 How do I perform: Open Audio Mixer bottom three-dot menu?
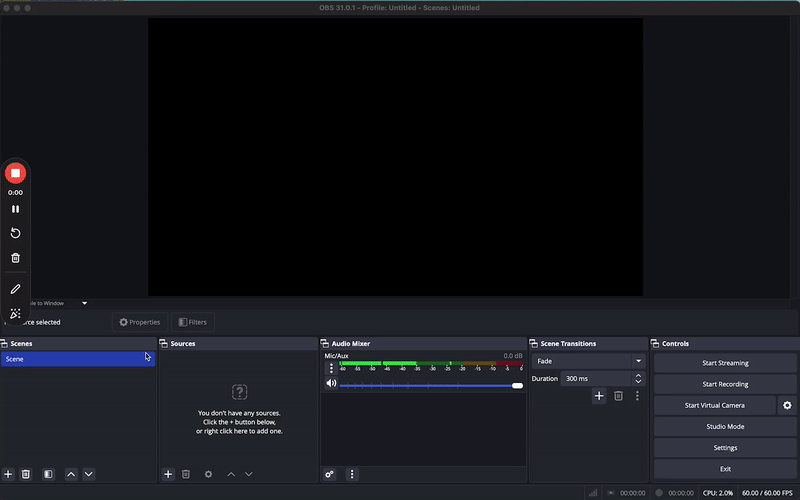352,474
